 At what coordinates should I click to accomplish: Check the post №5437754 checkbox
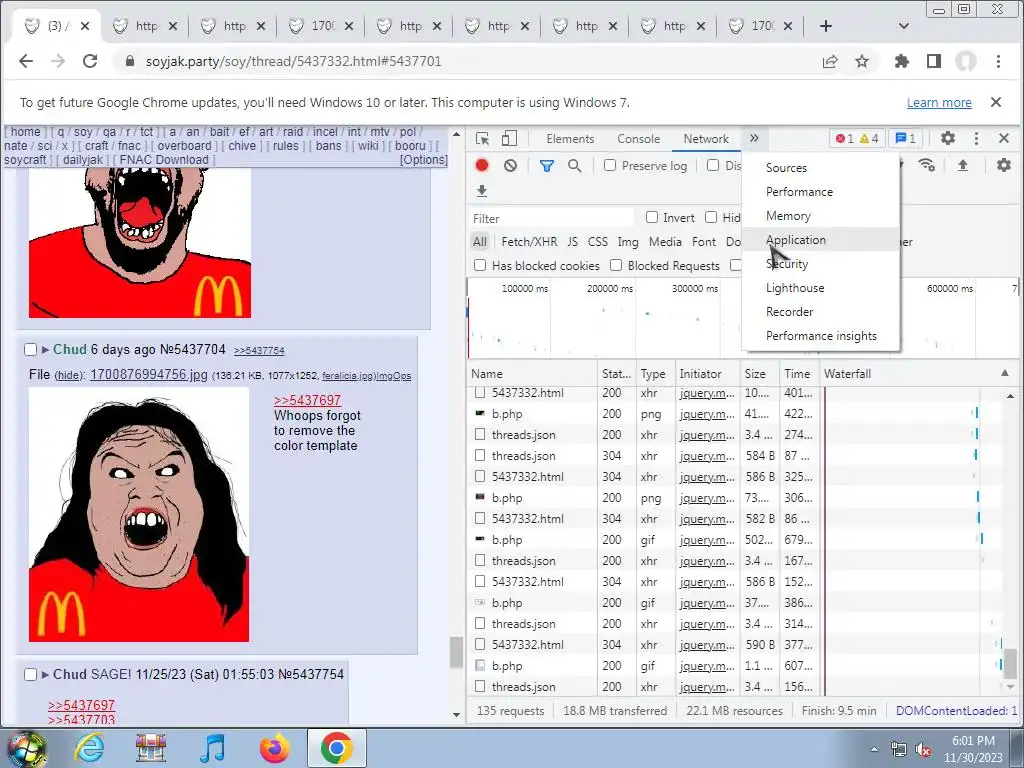coord(30,674)
